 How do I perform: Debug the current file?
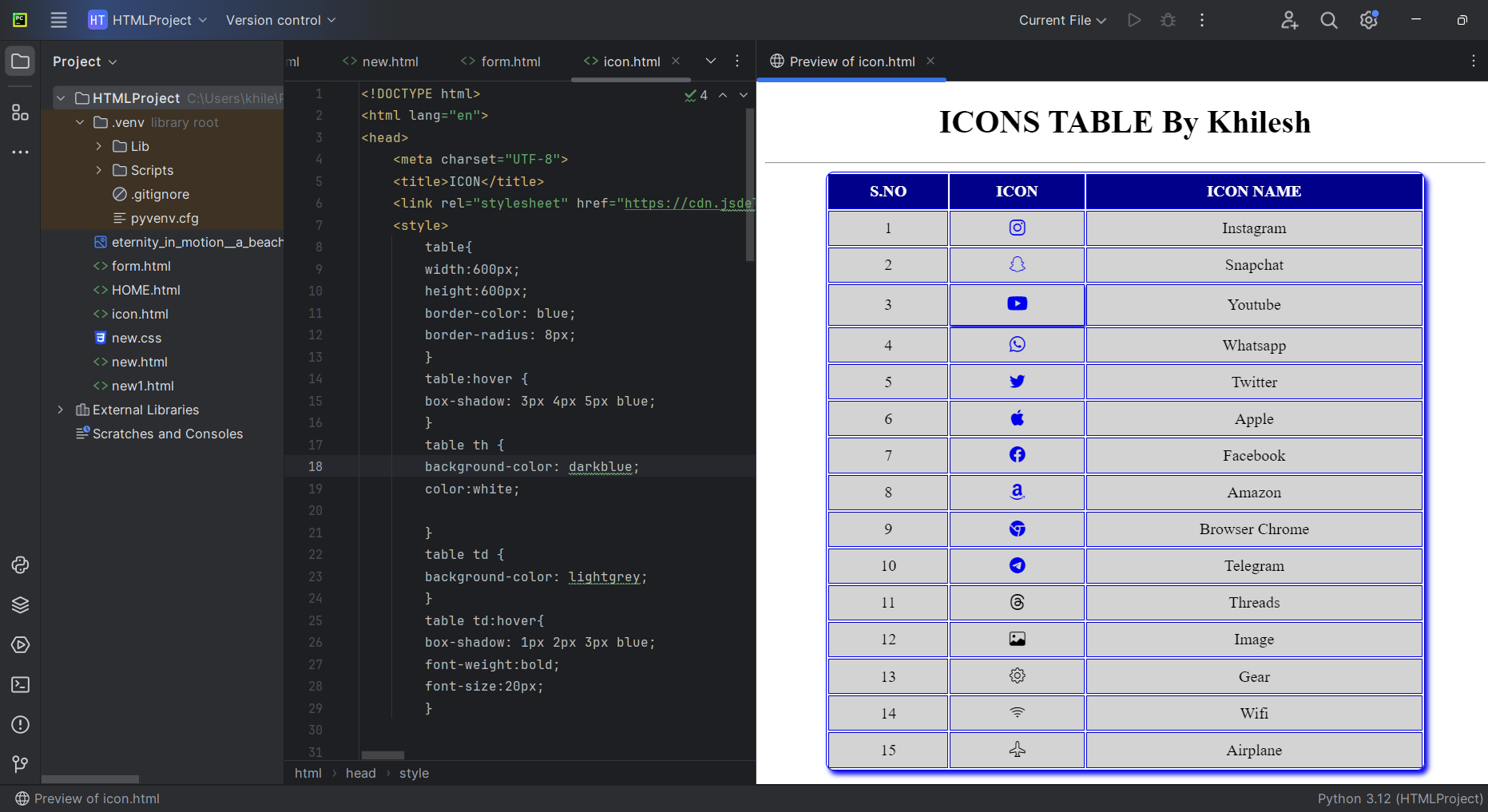click(x=1169, y=20)
